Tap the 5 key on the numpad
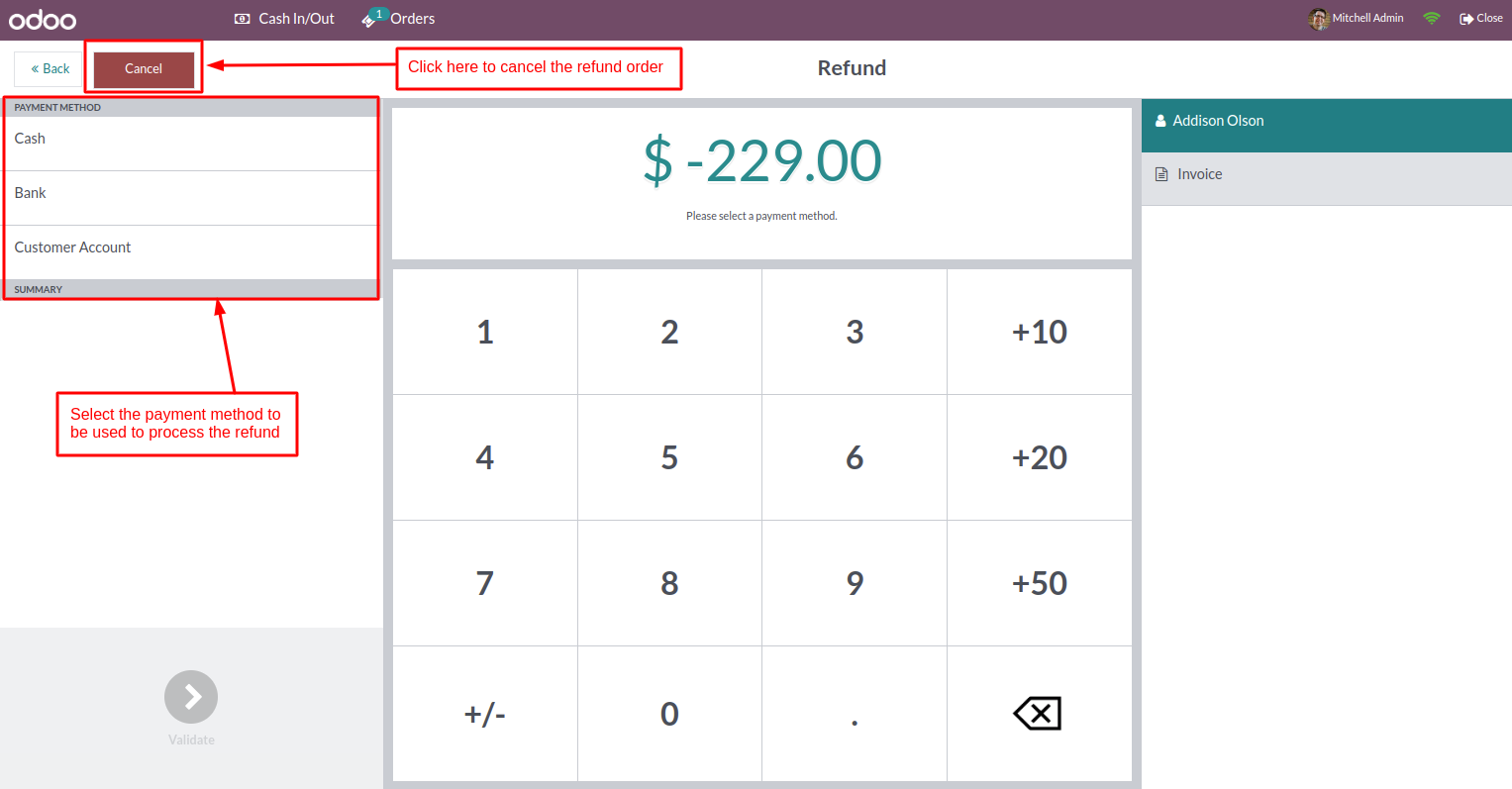Viewport: 1512px width, 789px height. click(x=669, y=457)
